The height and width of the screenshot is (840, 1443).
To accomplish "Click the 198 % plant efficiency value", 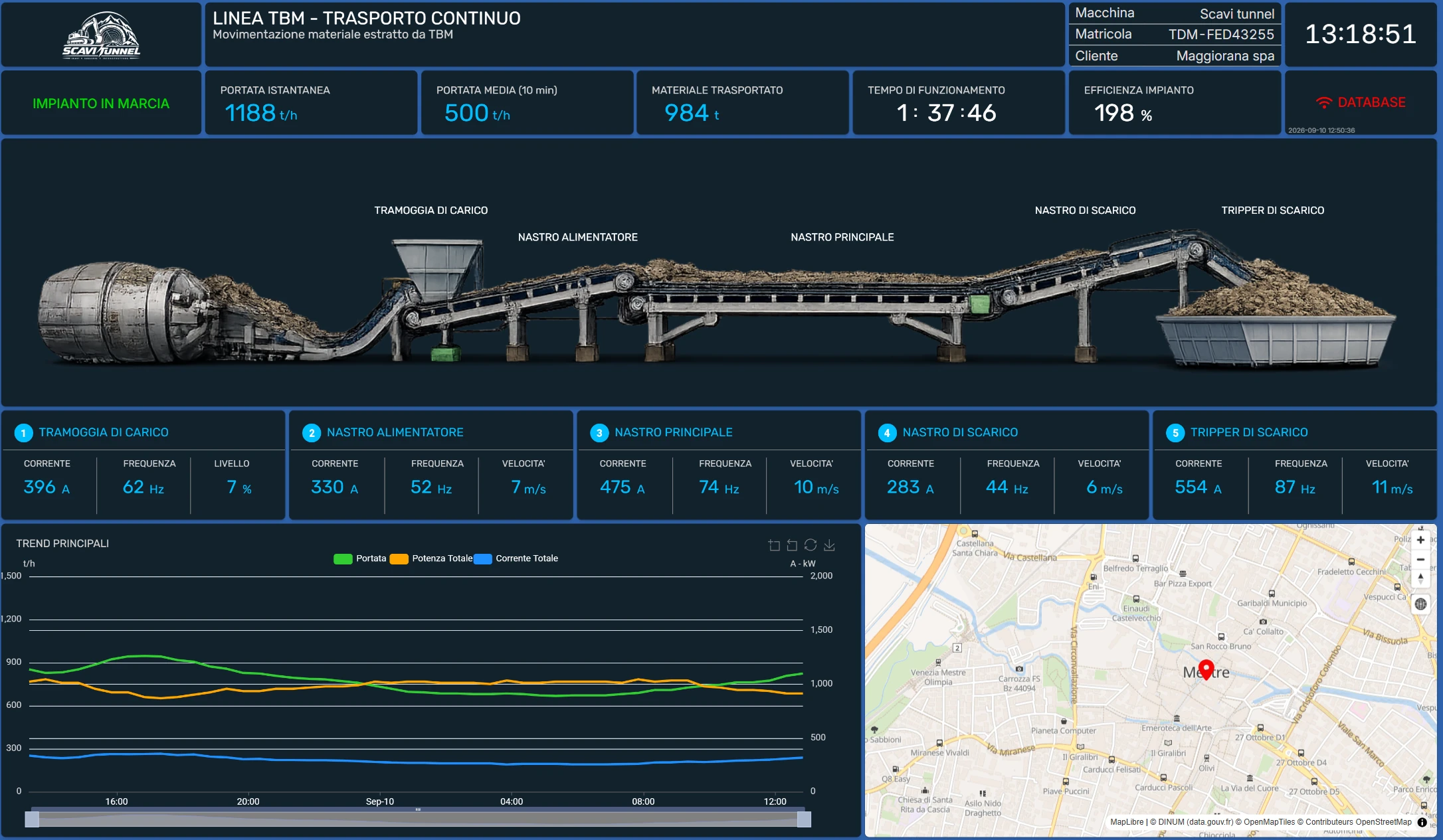I will coord(1123,113).
